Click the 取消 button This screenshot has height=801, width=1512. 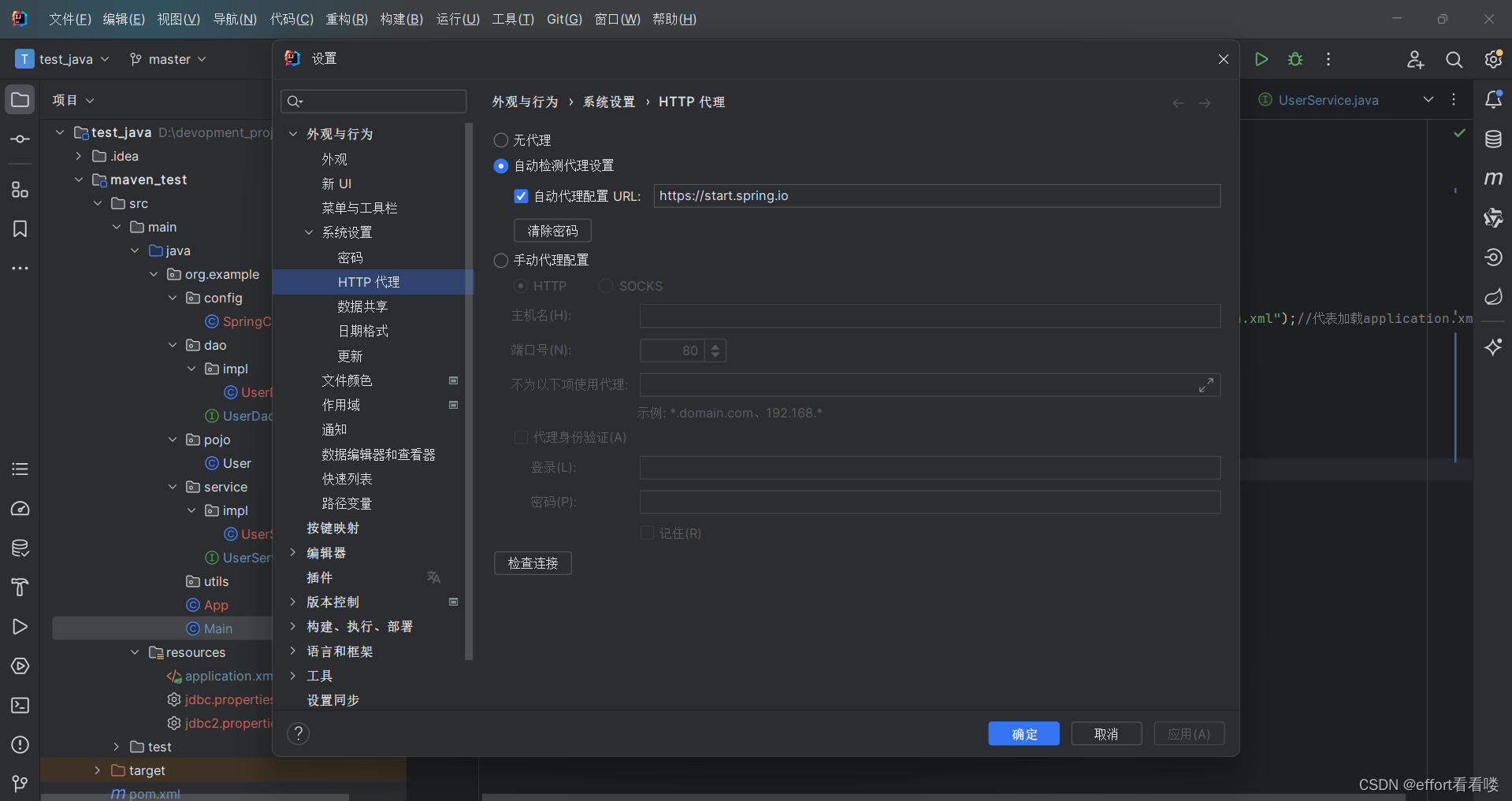click(x=1106, y=734)
